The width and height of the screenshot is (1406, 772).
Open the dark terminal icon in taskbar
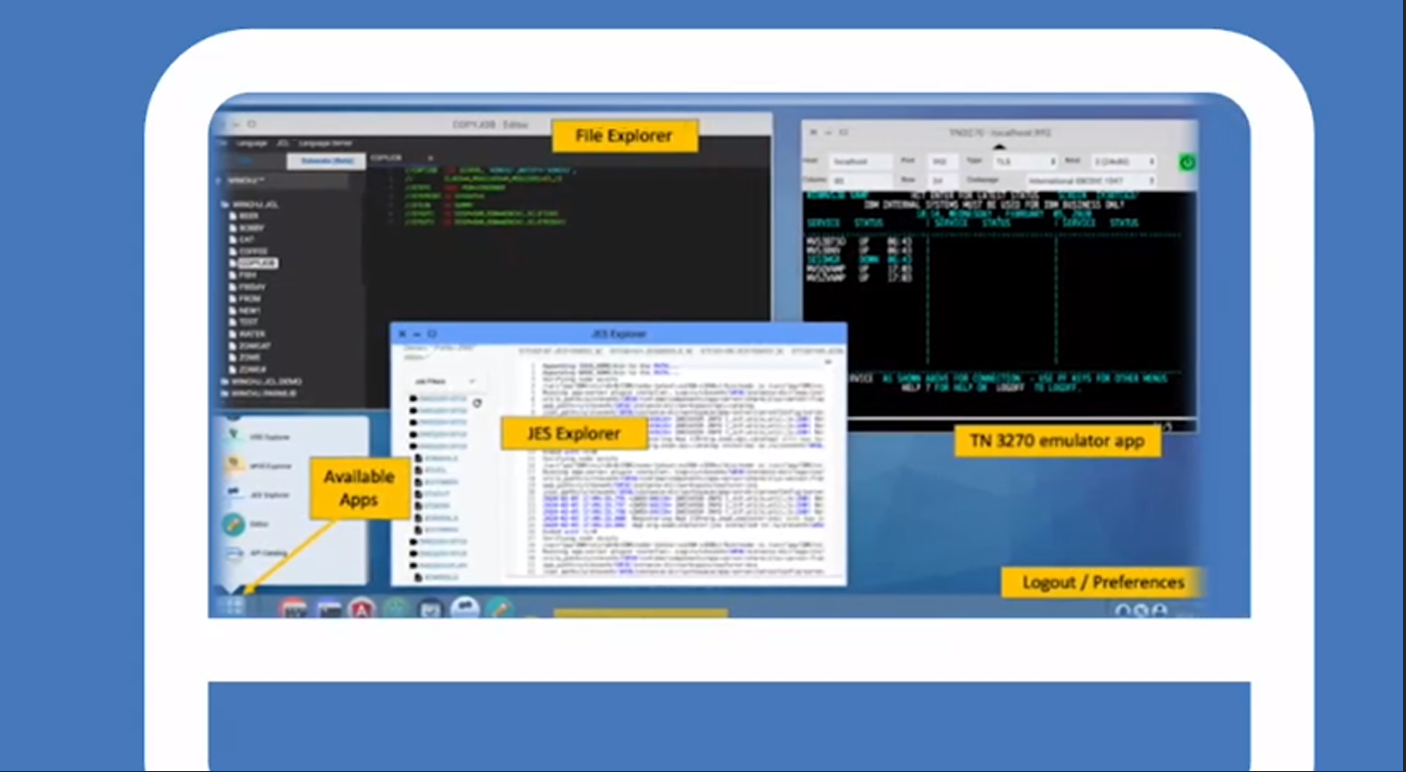click(328, 608)
